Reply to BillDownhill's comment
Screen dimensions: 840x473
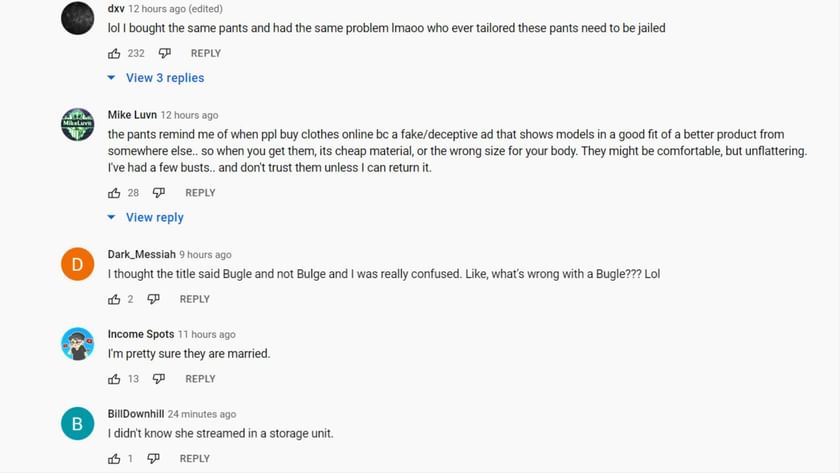coord(195,459)
